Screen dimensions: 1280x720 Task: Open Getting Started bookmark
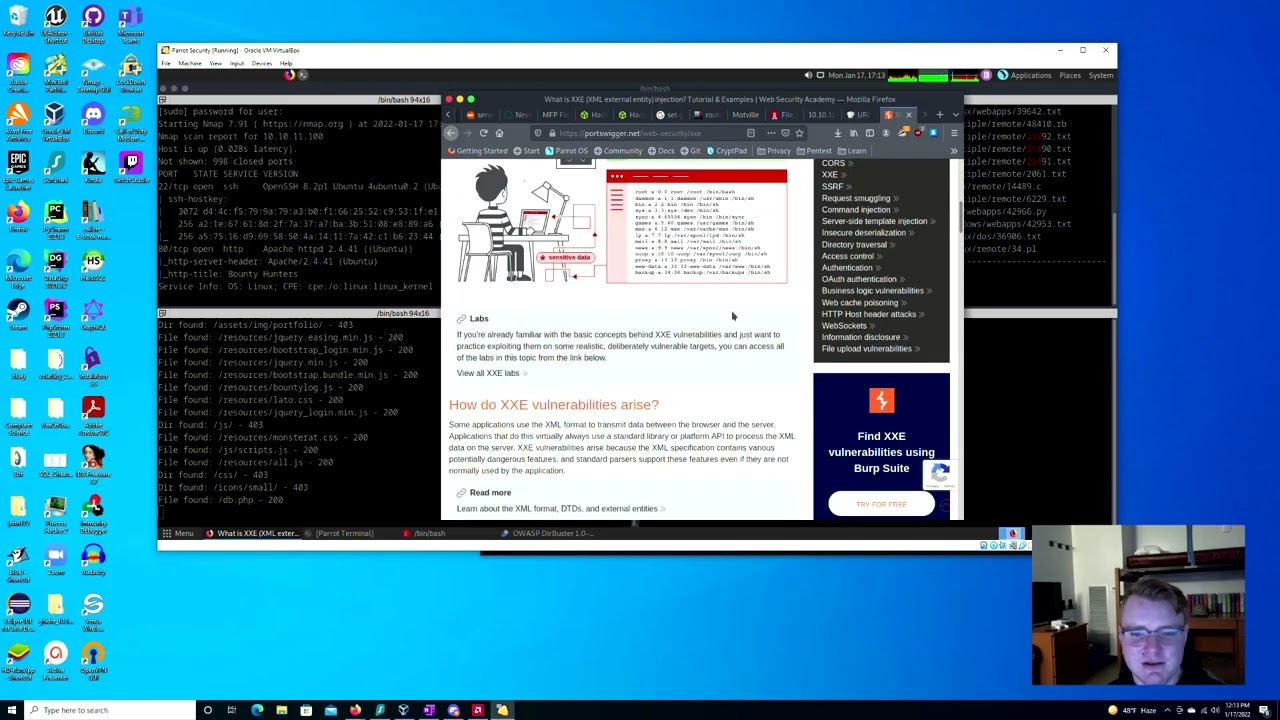pyautogui.click(x=477, y=151)
